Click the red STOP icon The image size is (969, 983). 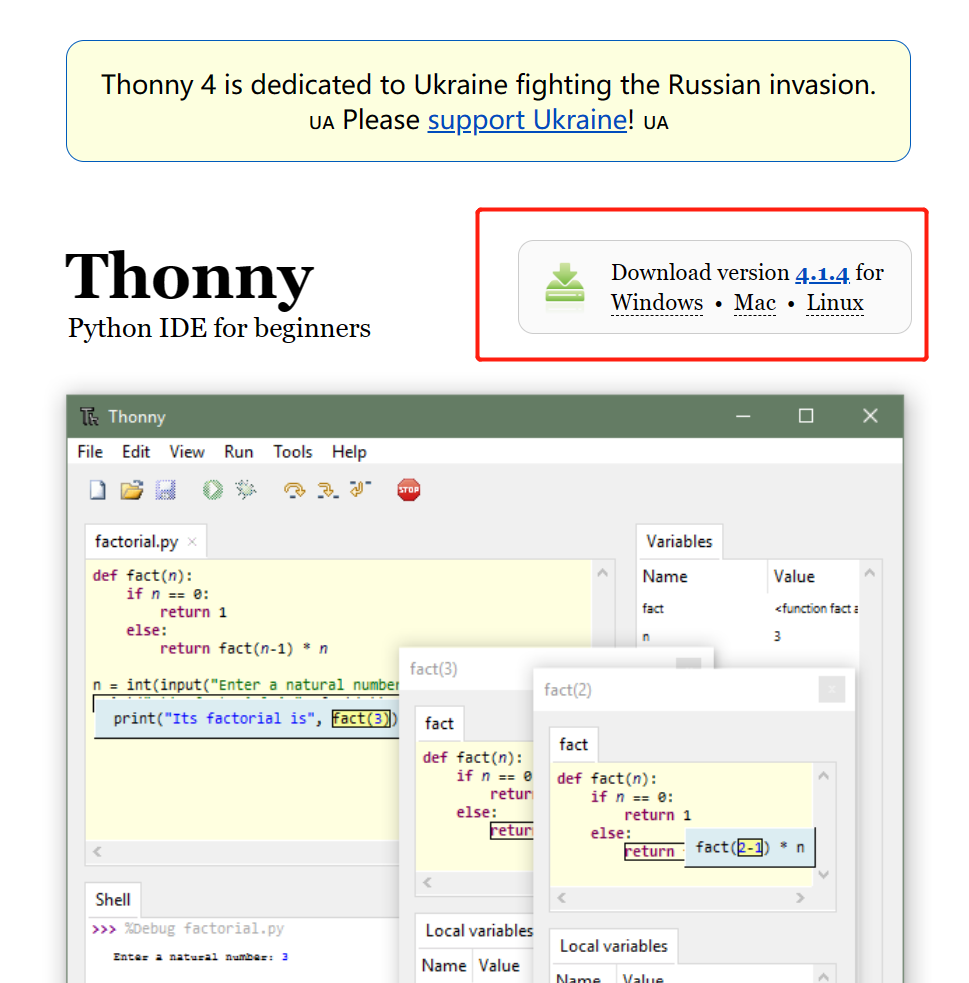[409, 490]
